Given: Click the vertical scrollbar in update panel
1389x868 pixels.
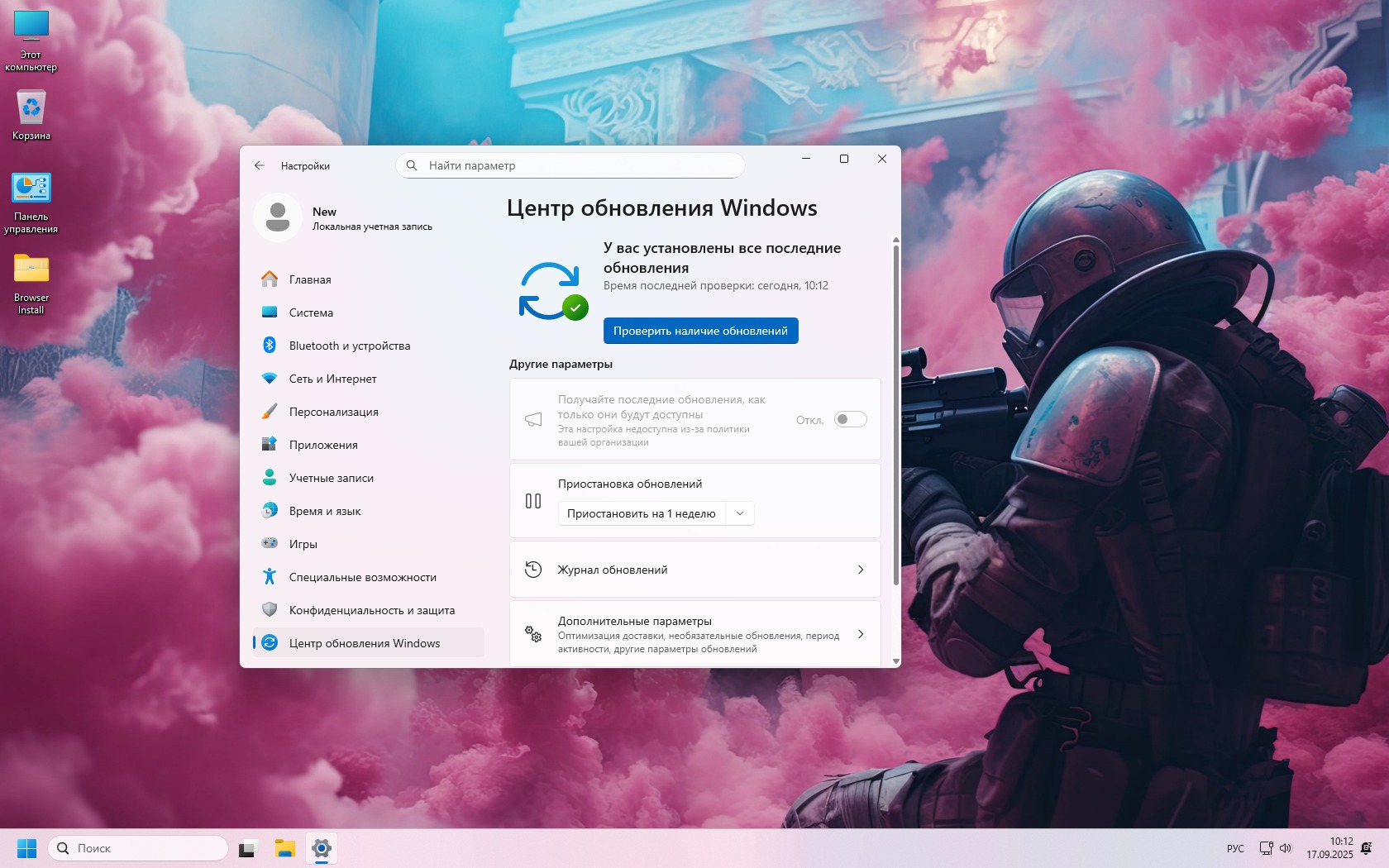Looking at the screenshot, I should tap(895, 413).
